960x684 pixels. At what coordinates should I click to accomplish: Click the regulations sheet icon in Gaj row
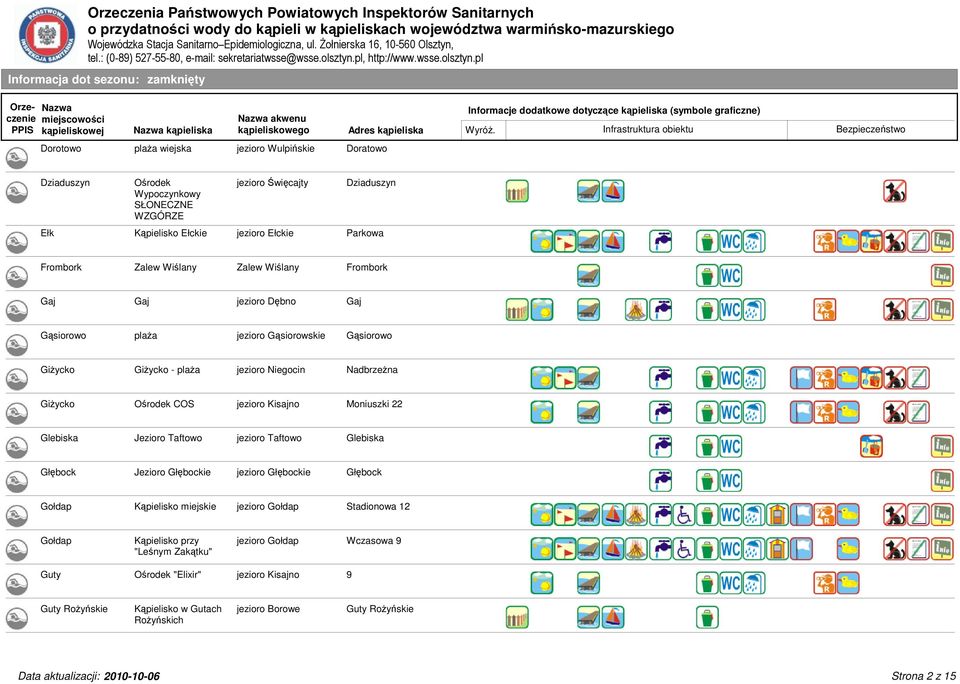tap(918, 310)
